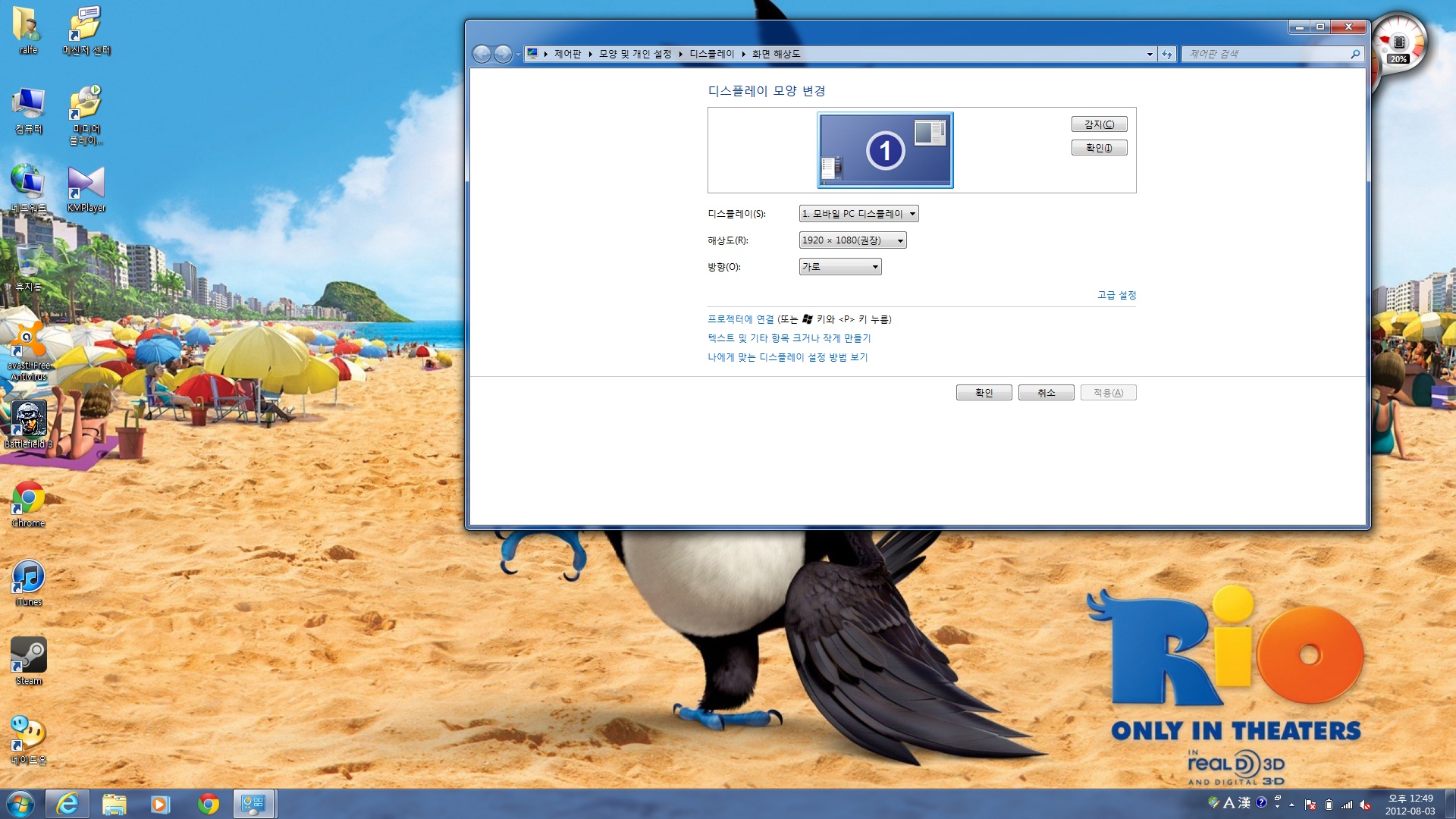Launch Internet Explorer from the taskbar

pyautogui.click(x=67, y=804)
